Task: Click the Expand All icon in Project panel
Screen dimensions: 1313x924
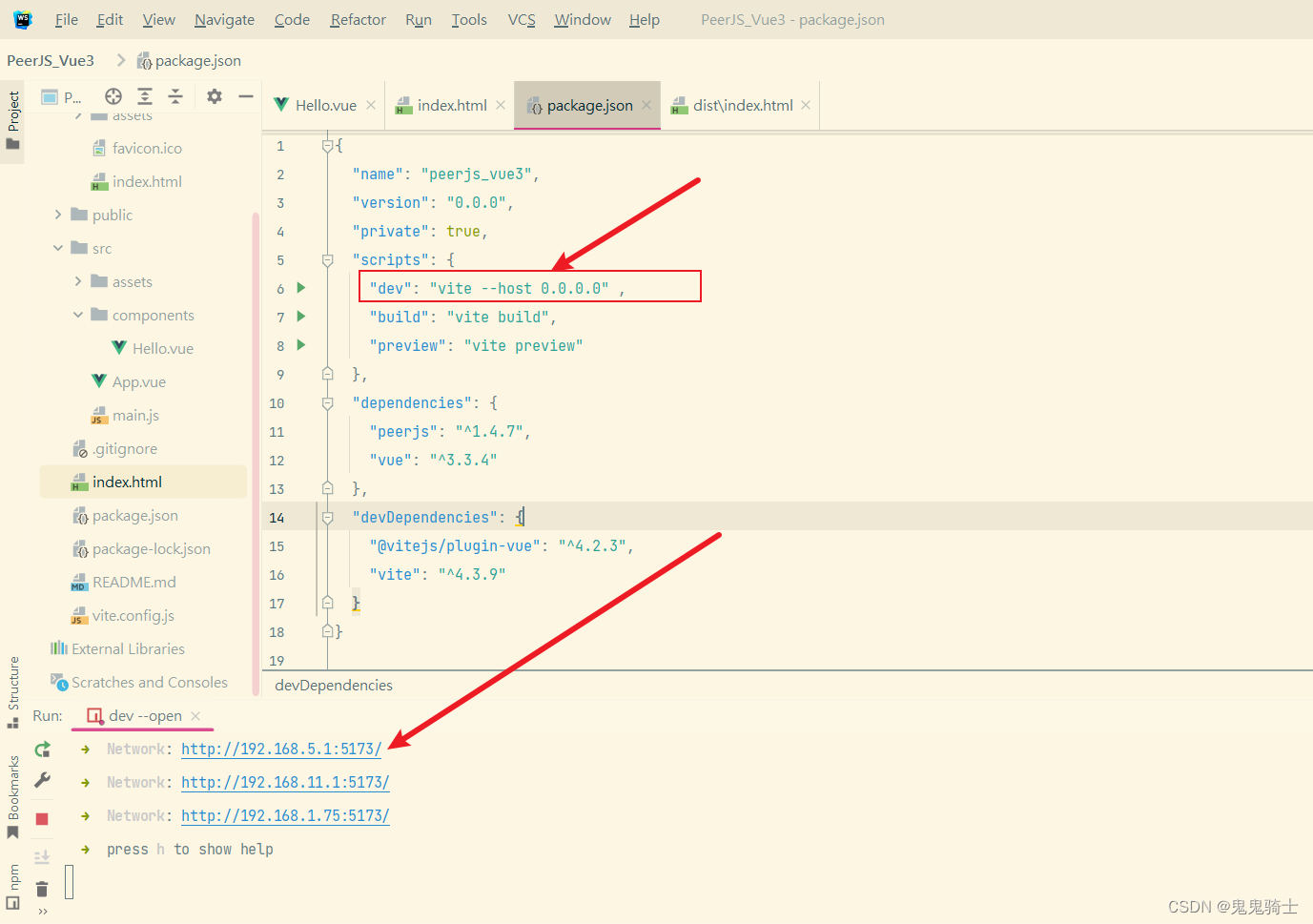Action: pos(145,96)
